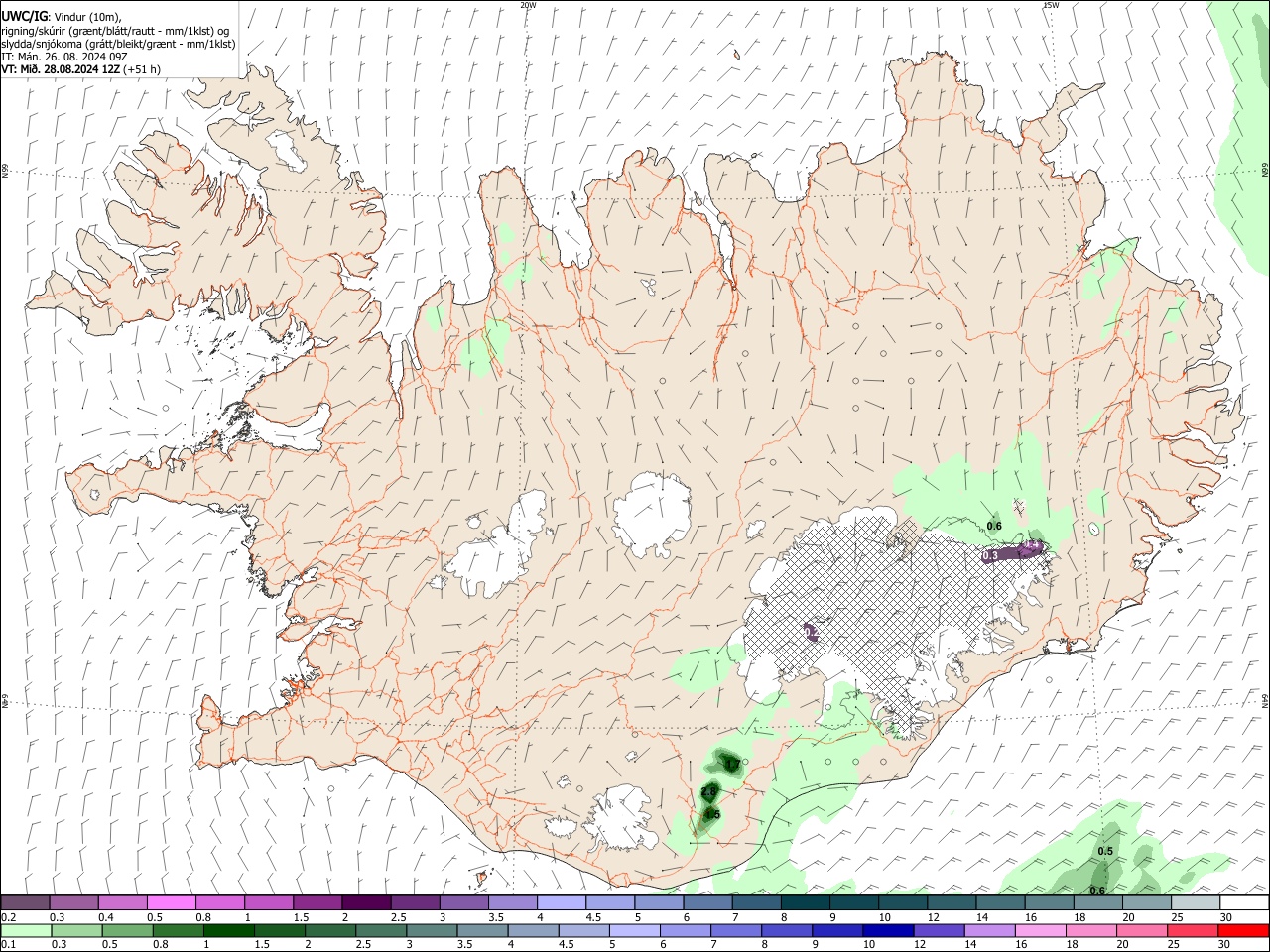Viewport: 1270px width, 952px height.
Task: Click the 2.8 rainfall value on the map
Action: pyautogui.click(x=708, y=792)
